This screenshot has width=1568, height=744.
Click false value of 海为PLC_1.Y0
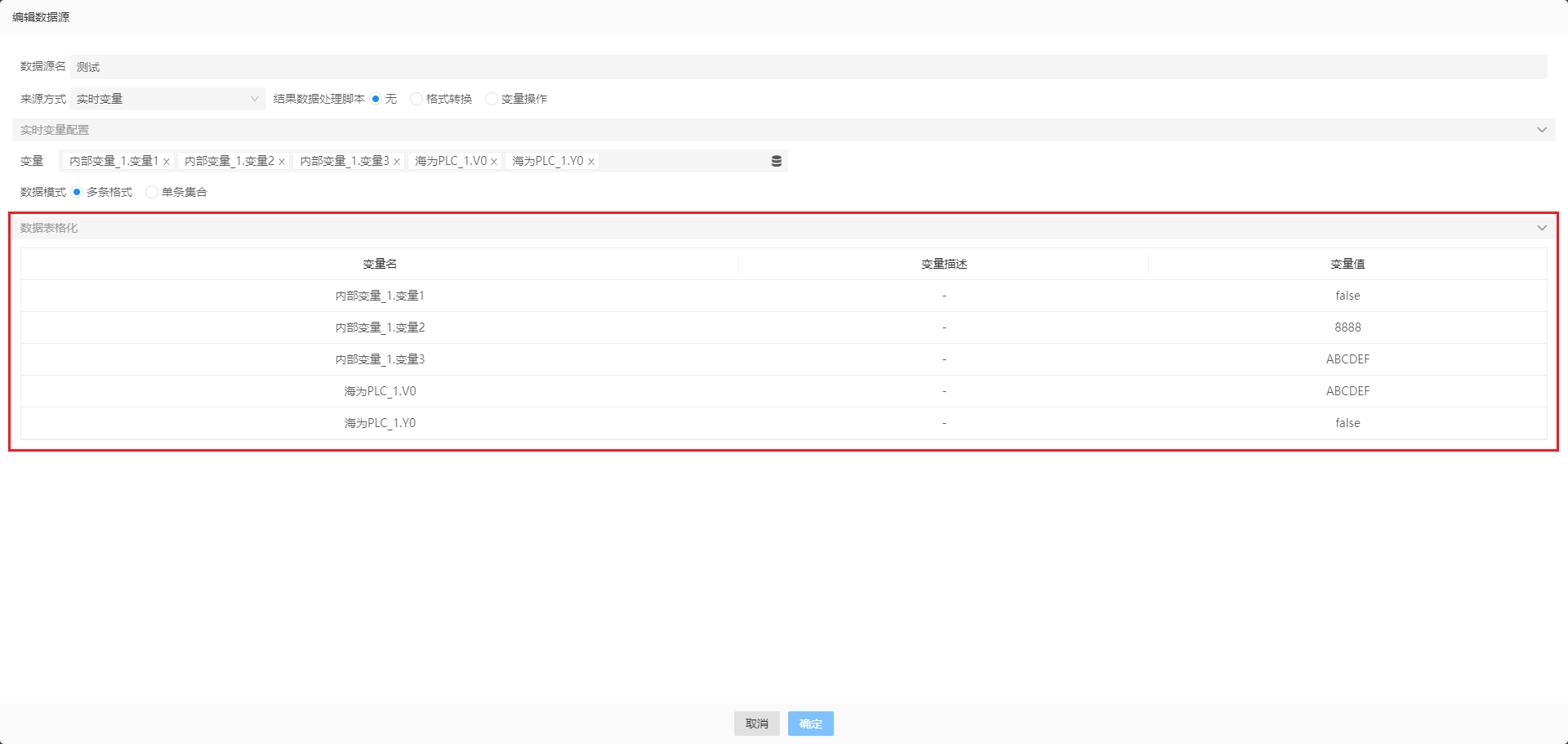click(x=1347, y=423)
